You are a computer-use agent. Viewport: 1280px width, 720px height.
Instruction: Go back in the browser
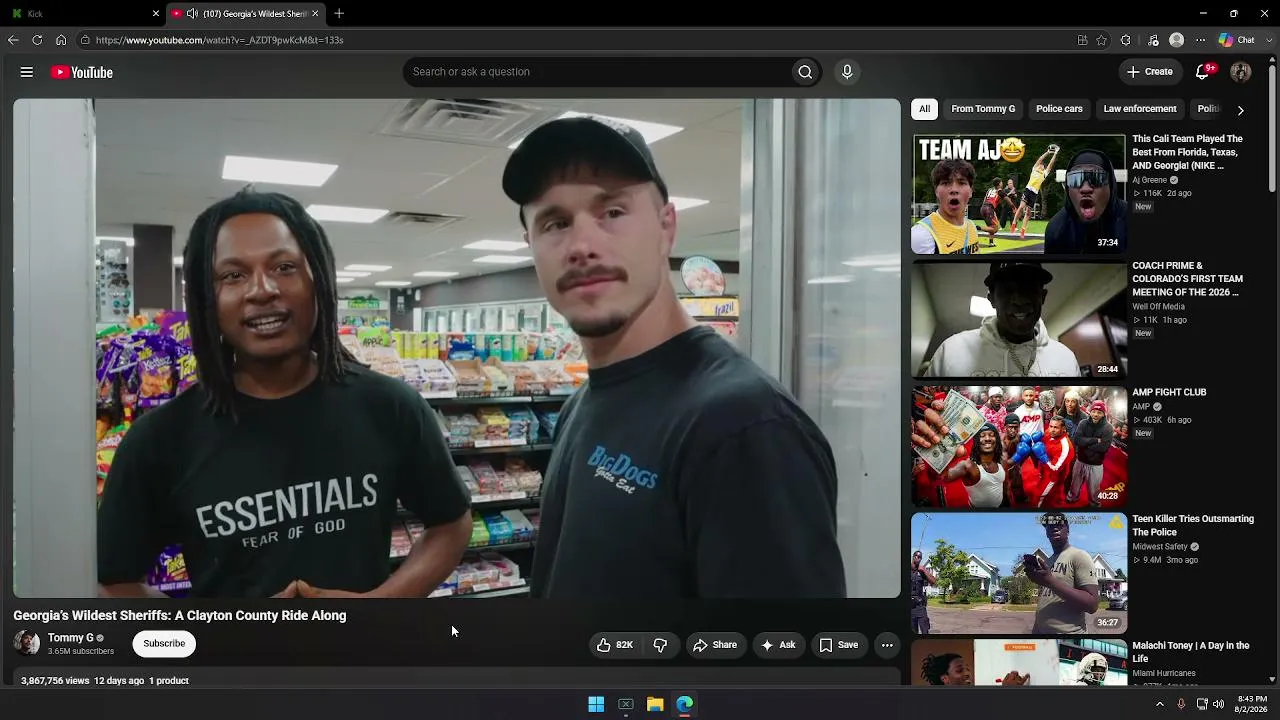click(13, 40)
